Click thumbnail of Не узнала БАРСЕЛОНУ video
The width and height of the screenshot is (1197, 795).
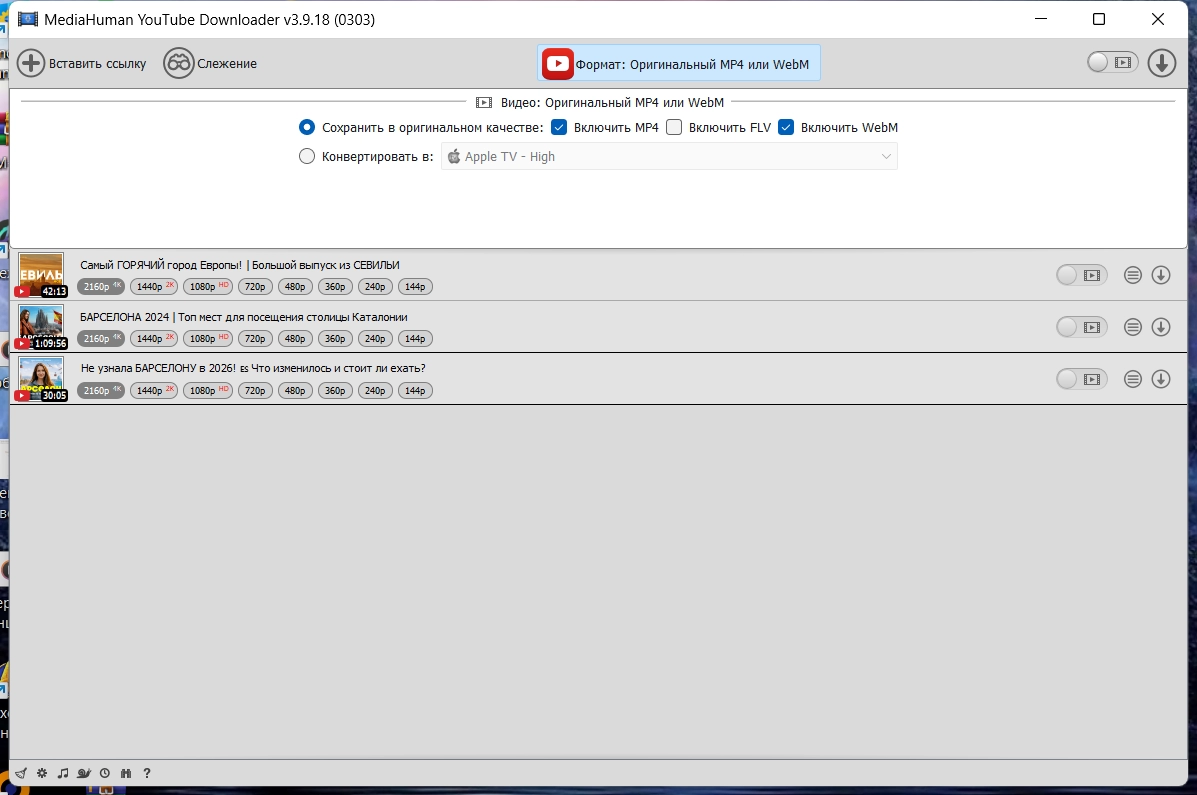(41, 379)
